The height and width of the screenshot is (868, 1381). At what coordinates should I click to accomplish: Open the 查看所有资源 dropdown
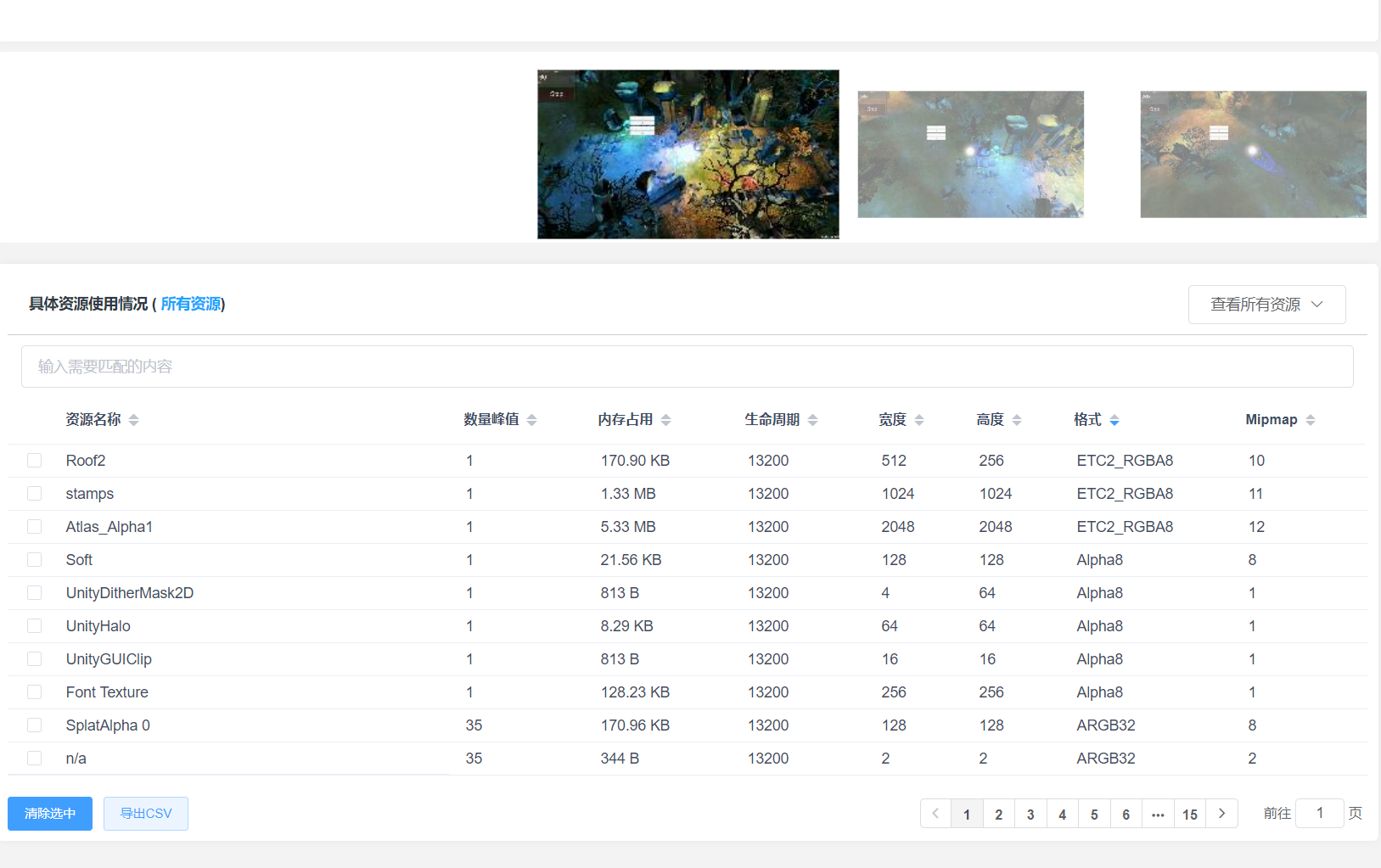tap(1266, 305)
